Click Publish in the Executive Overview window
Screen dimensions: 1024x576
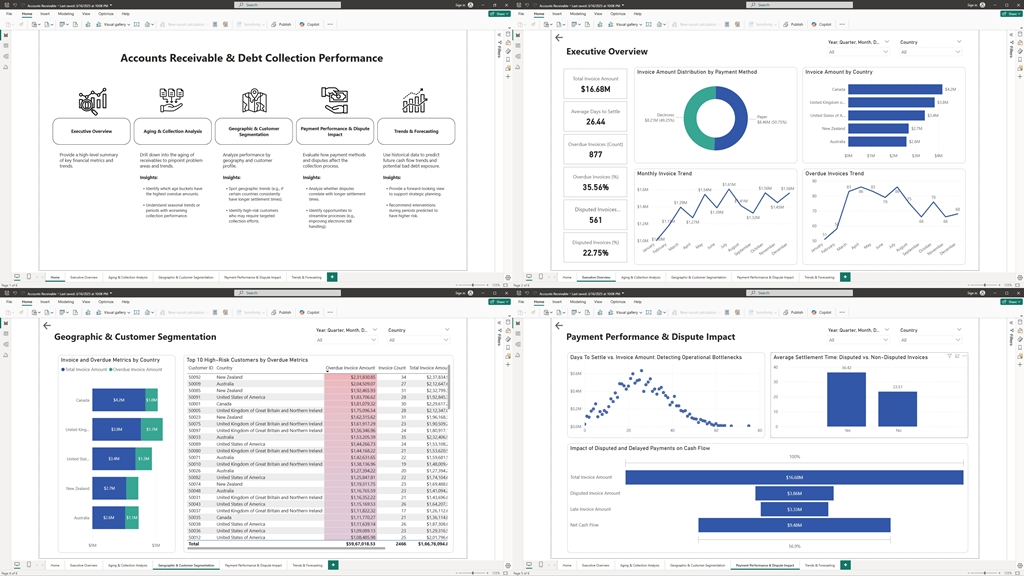tap(795, 24)
